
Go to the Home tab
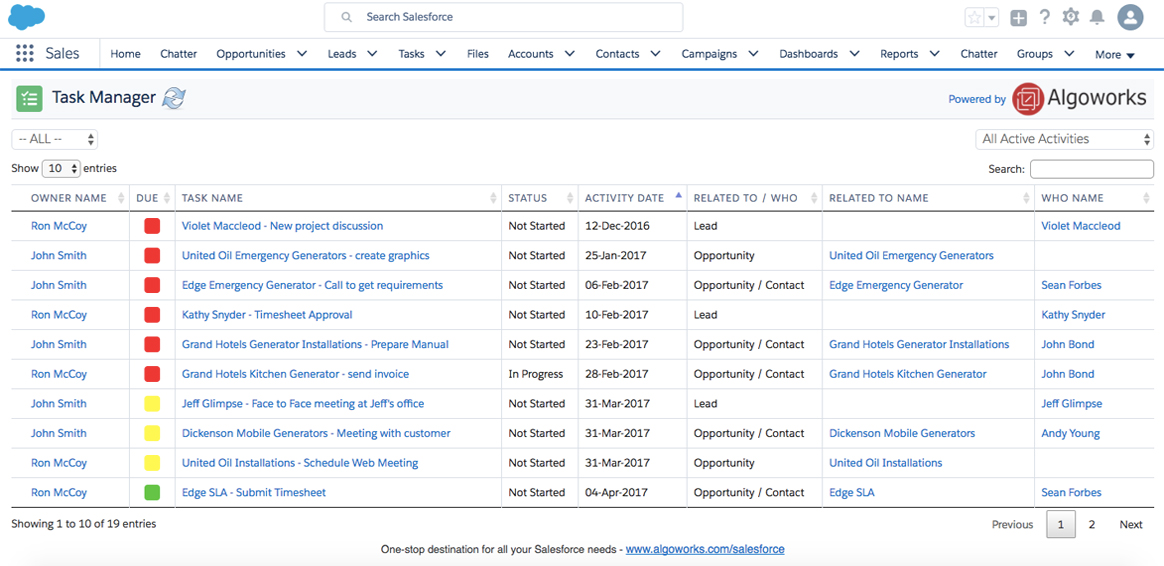tap(125, 53)
